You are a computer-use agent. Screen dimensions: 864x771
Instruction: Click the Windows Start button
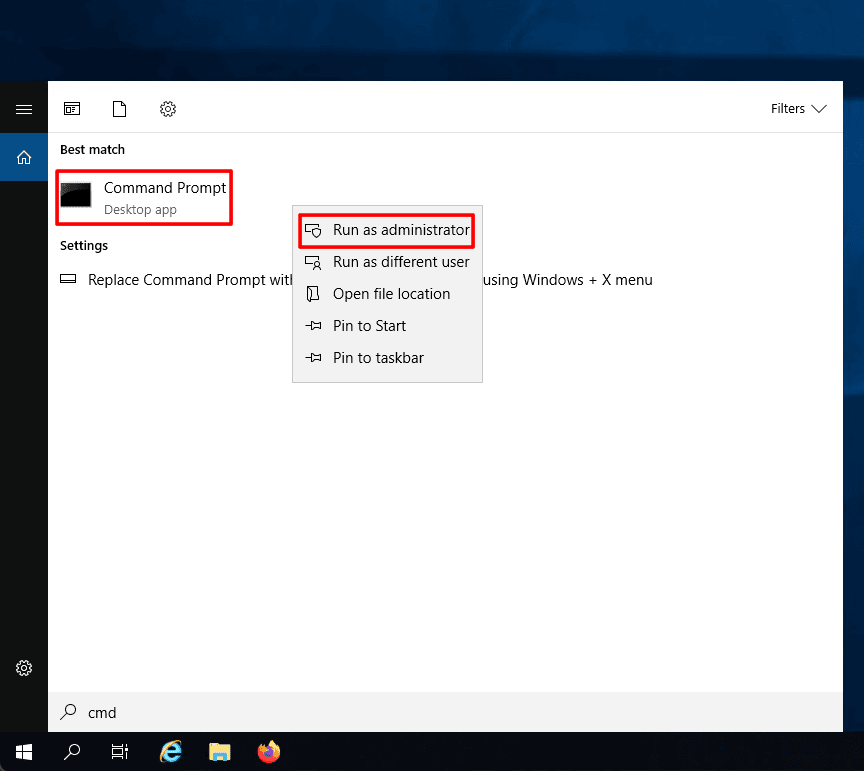point(24,751)
